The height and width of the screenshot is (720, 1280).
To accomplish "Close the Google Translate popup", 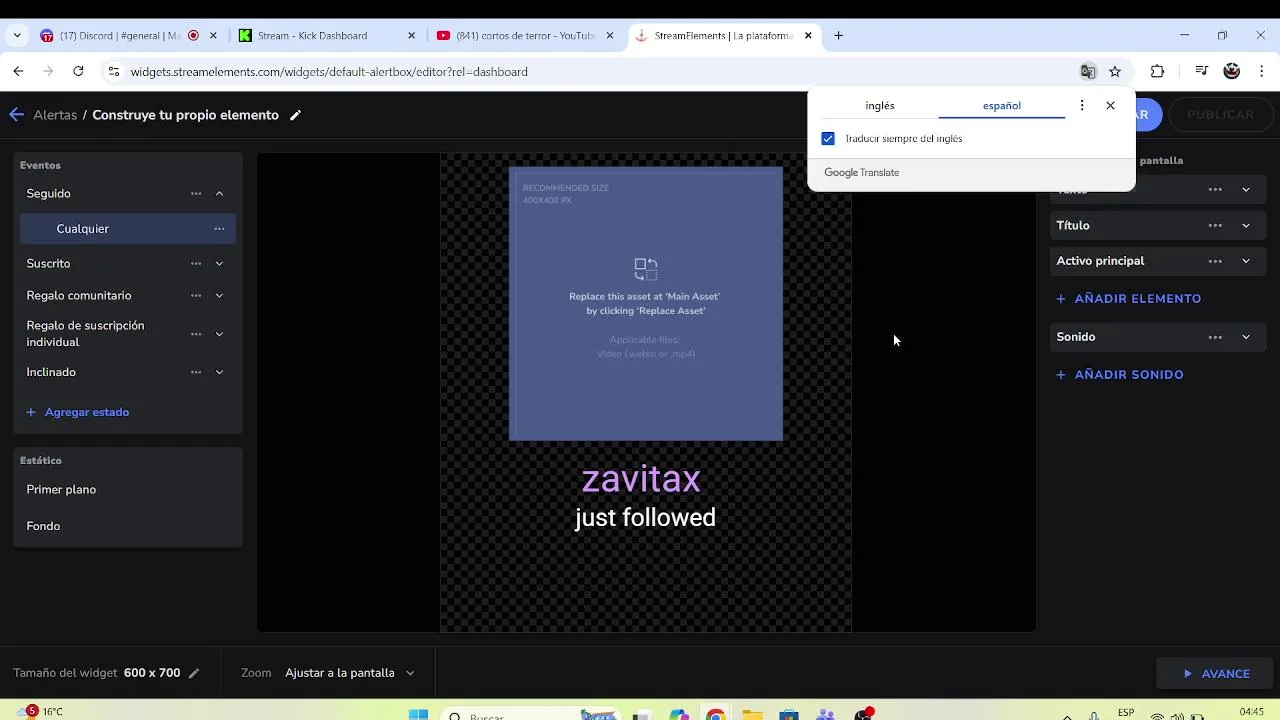I will coord(1110,105).
